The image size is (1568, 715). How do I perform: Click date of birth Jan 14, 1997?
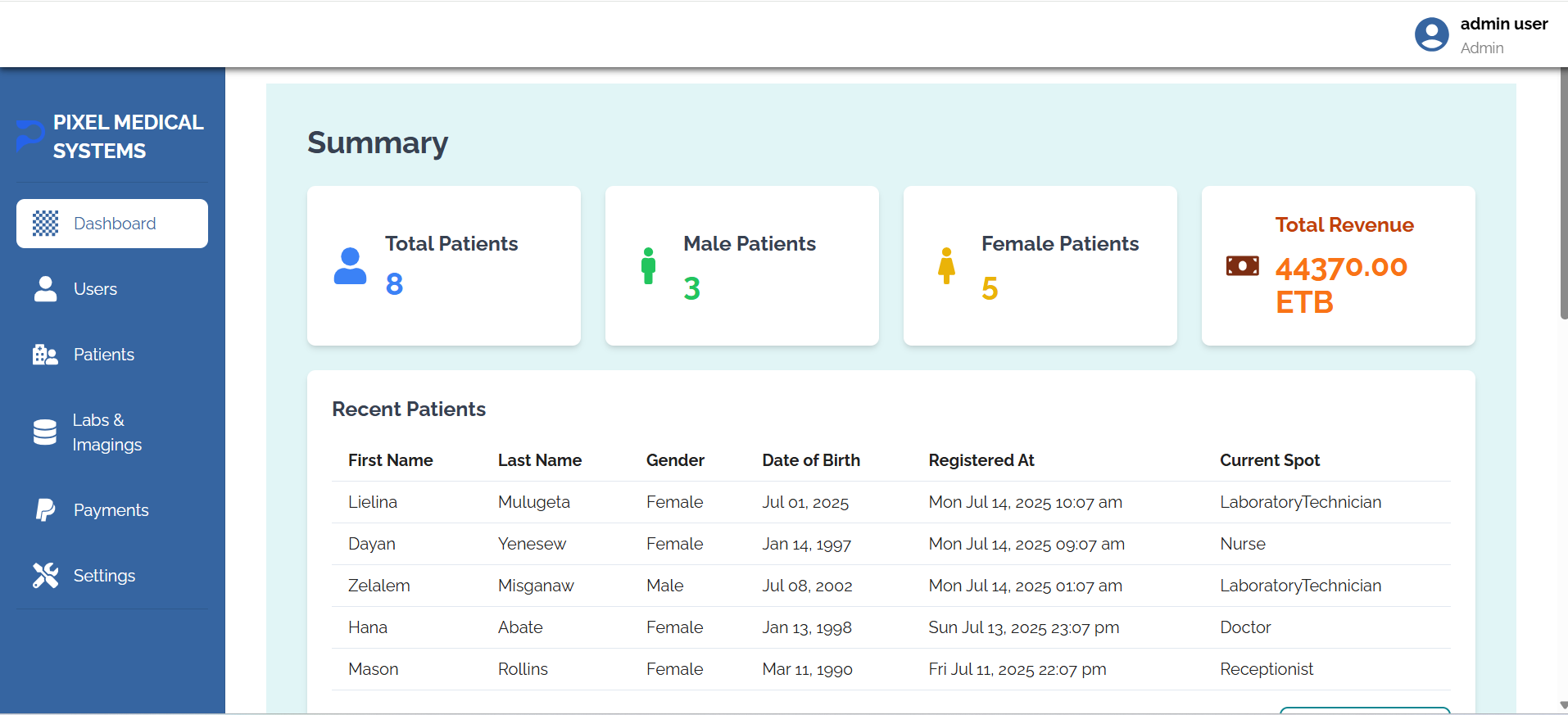(x=807, y=544)
